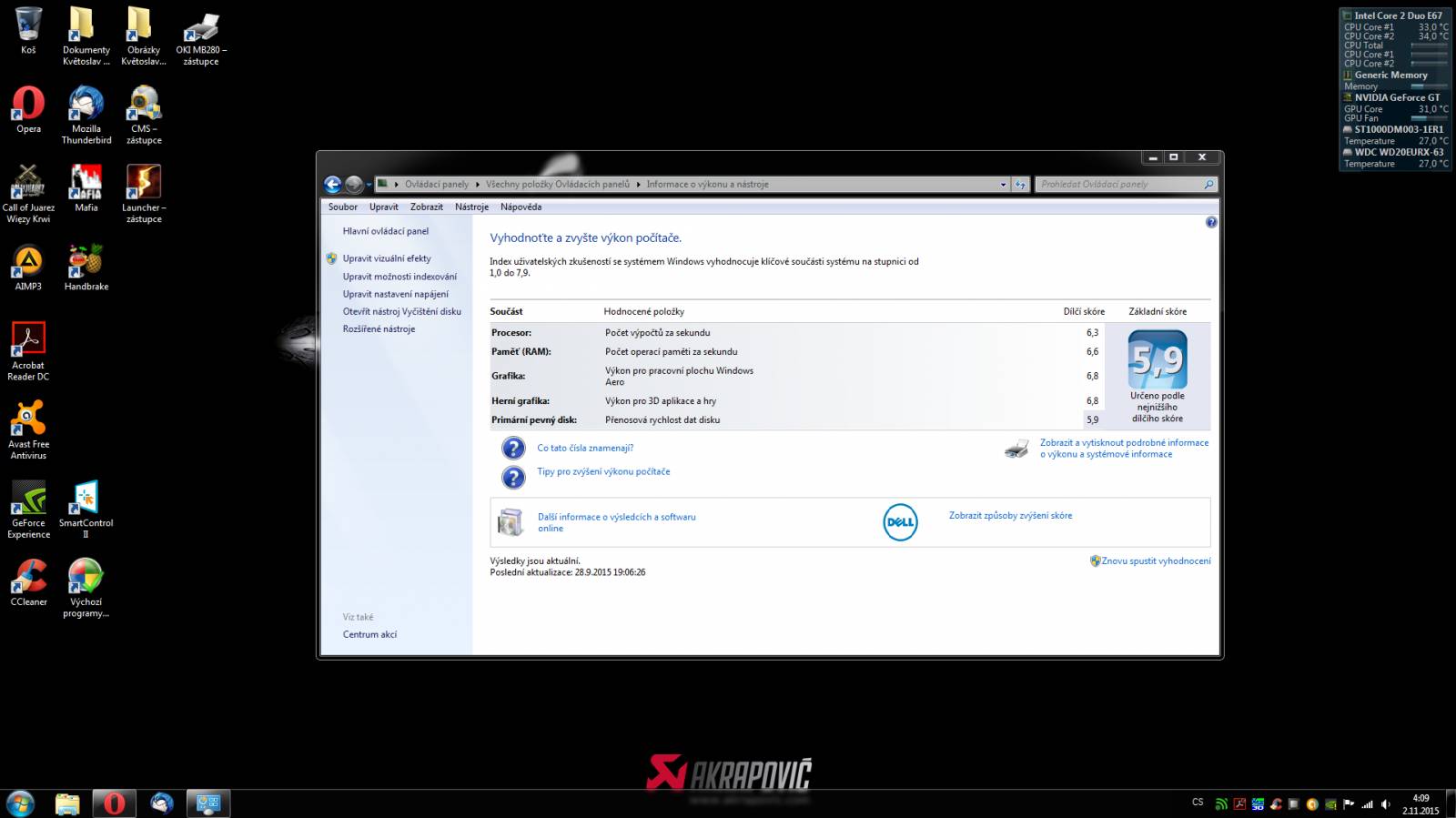Select the Mozilla Thunderbird desktop icon
Screen dimensions: 1456x818
[86, 115]
